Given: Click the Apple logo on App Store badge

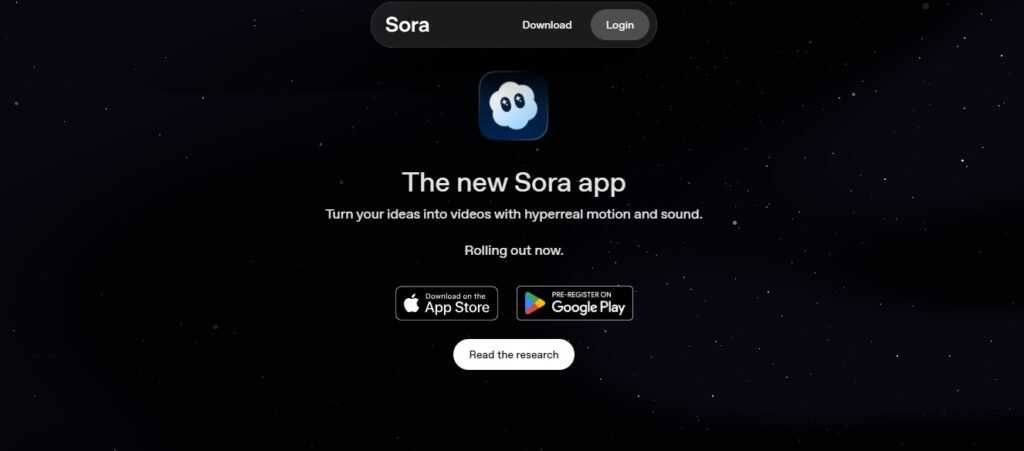Looking at the screenshot, I should [411, 303].
